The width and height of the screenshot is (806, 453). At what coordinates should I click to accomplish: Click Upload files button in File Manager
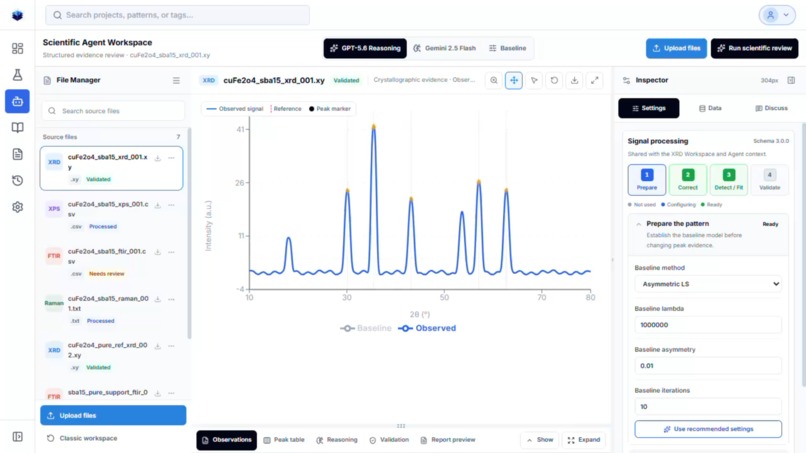(113, 415)
